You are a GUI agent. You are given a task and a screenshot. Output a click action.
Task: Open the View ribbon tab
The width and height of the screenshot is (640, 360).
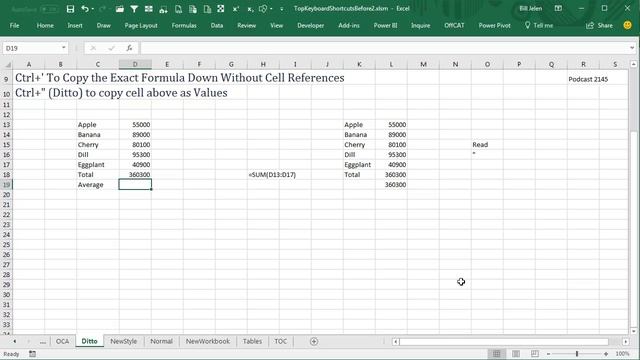(276, 25)
